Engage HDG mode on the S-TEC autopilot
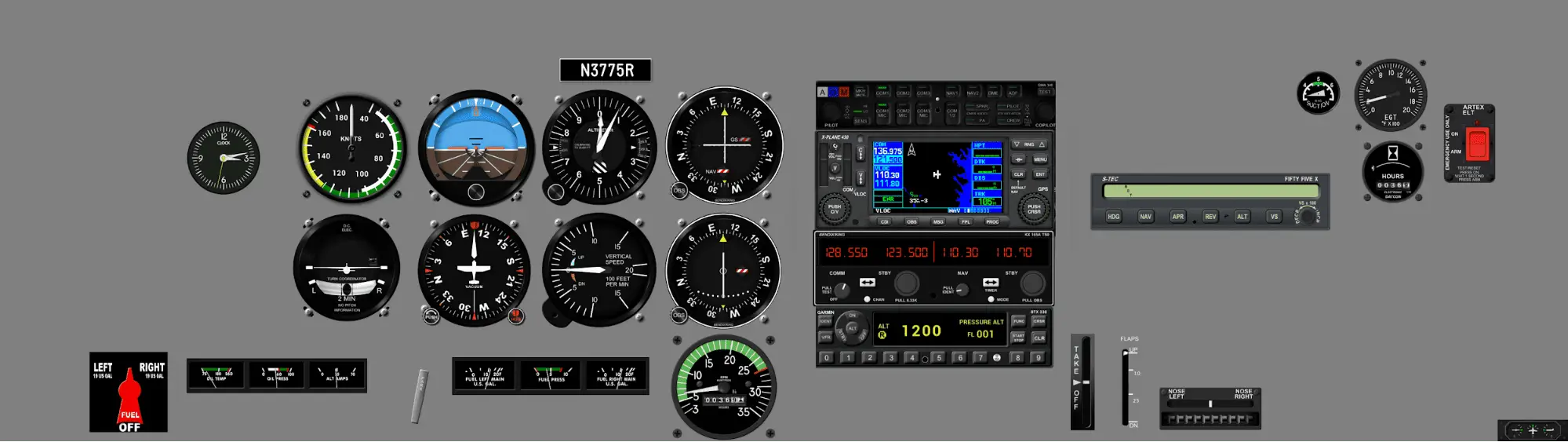This screenshot has width=1568, height=442. pyautogui.click(x=1114, y=217)
